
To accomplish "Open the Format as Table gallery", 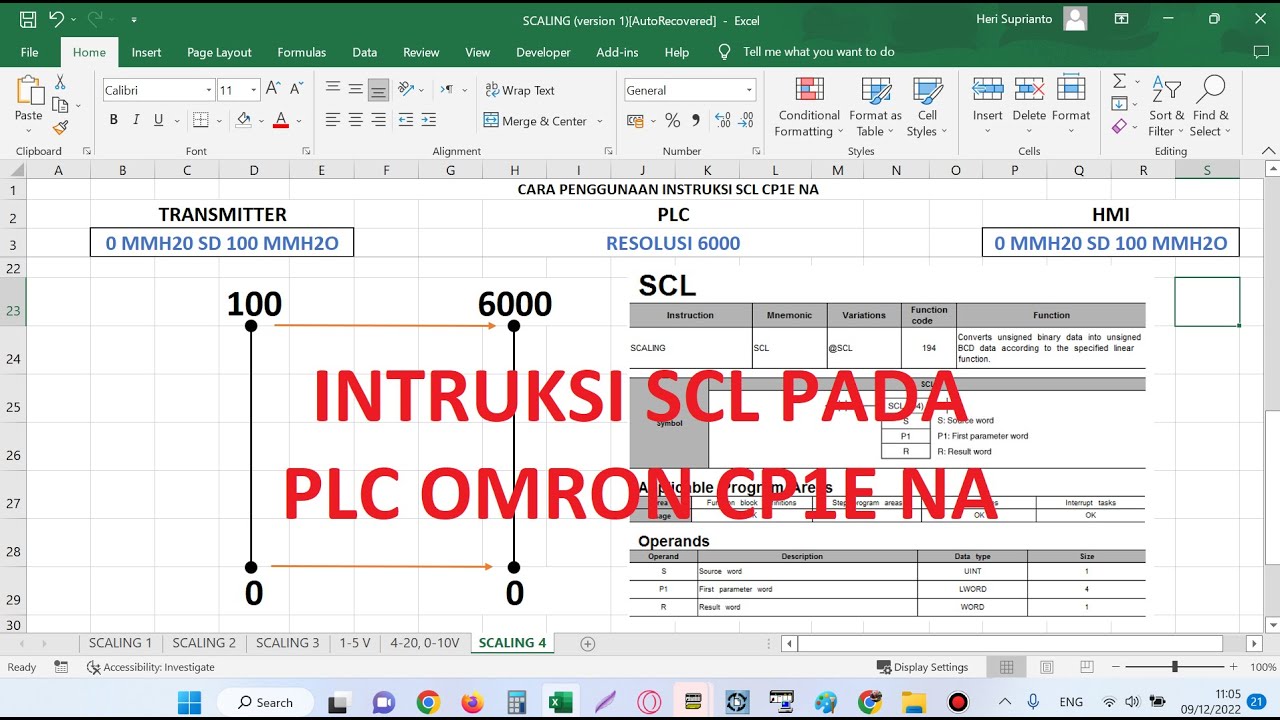I will coord(875,107).
